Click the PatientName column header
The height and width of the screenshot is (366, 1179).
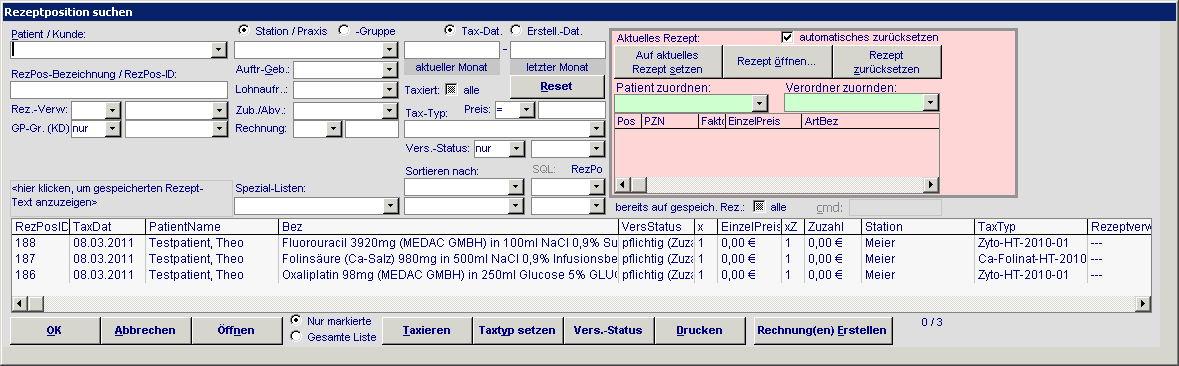click(x=212, y=226)
